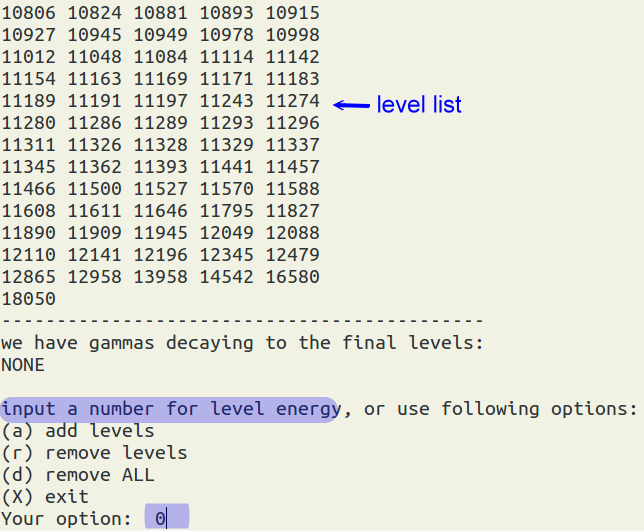Screen dimensions: 644x531
Task: Click the "we have gammas decaying" text line
Action: pos(243,343)
